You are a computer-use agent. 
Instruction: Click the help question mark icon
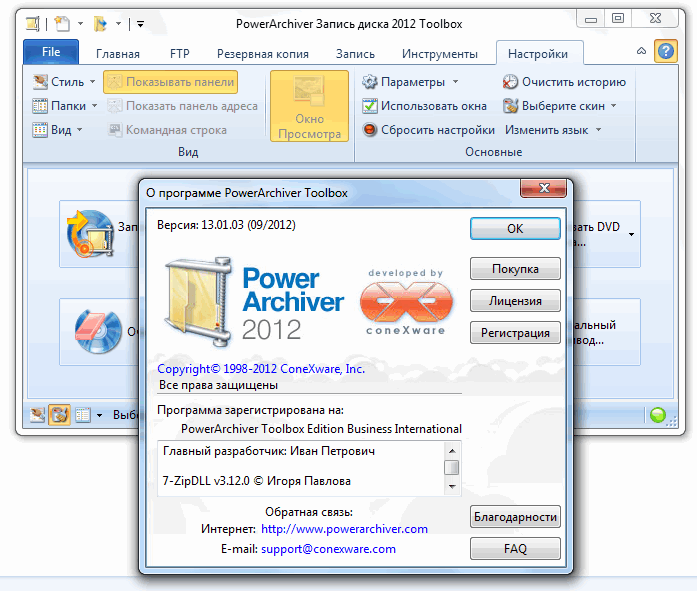[x=665, y=52]
